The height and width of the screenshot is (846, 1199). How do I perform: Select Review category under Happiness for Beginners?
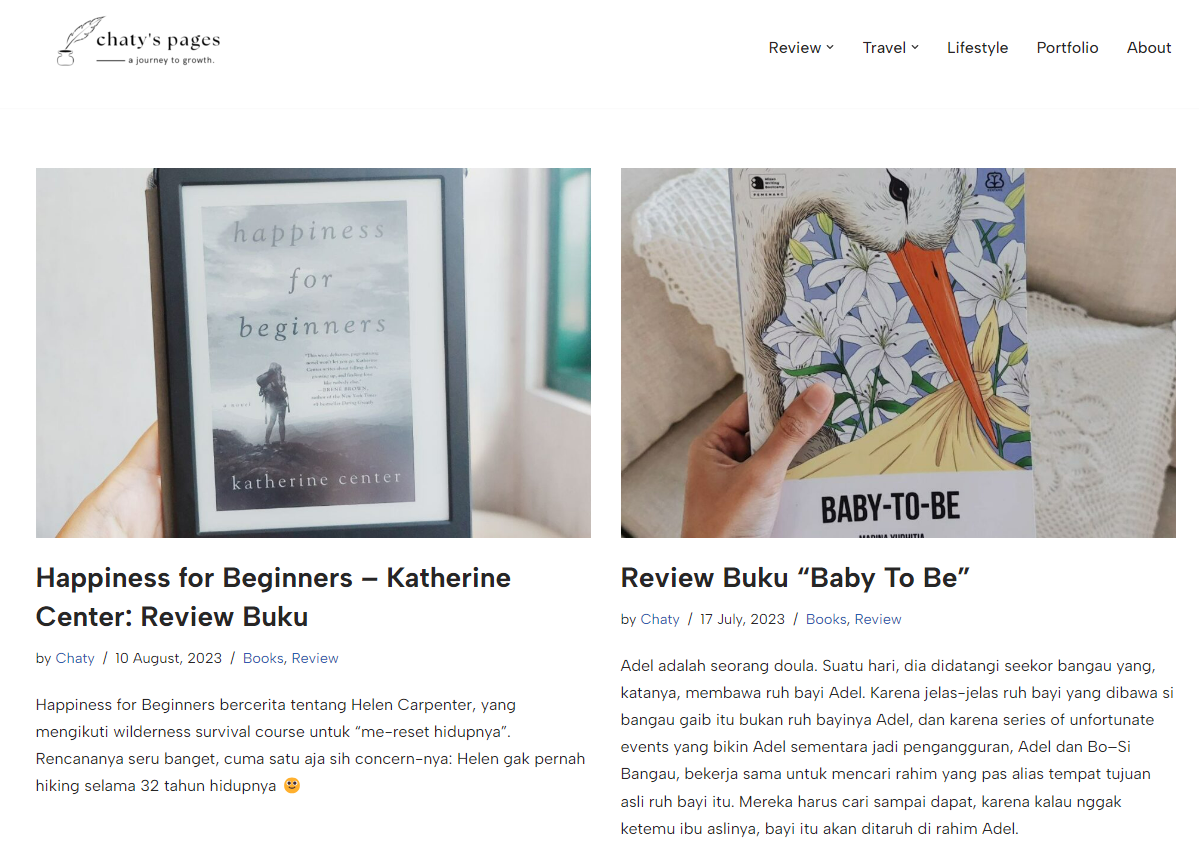[314, 658]
